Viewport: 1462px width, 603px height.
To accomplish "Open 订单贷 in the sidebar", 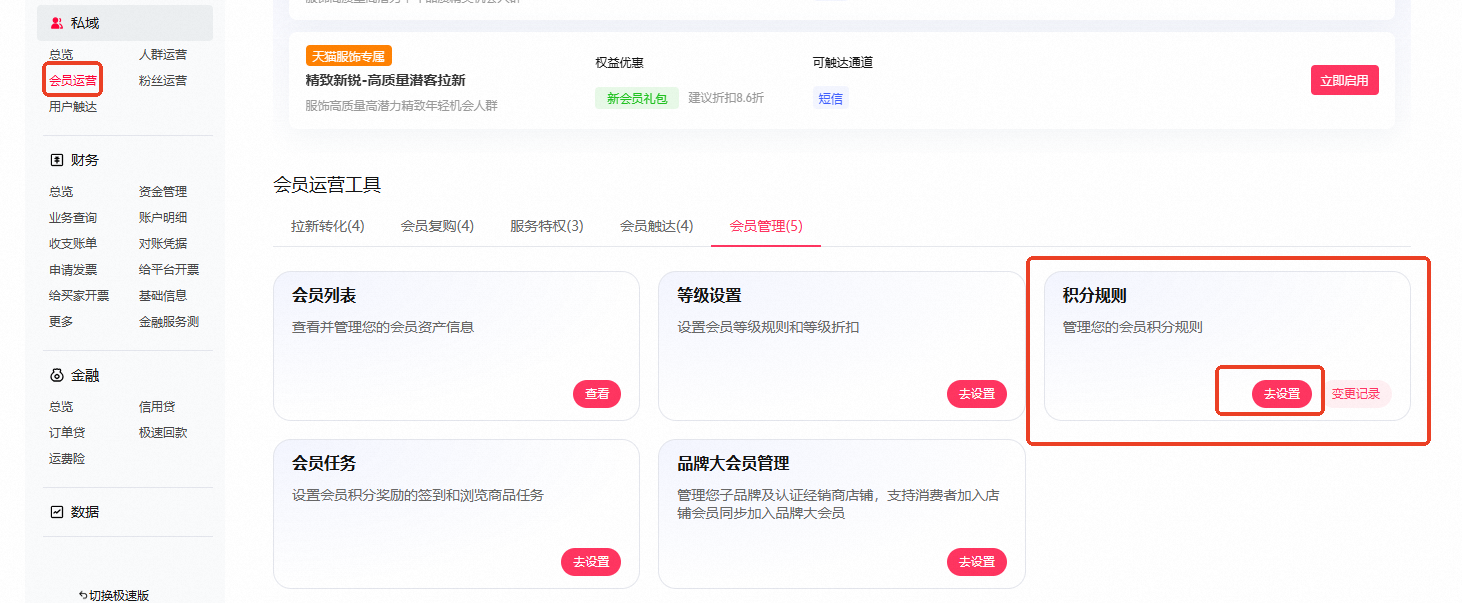I will (67, 433).
